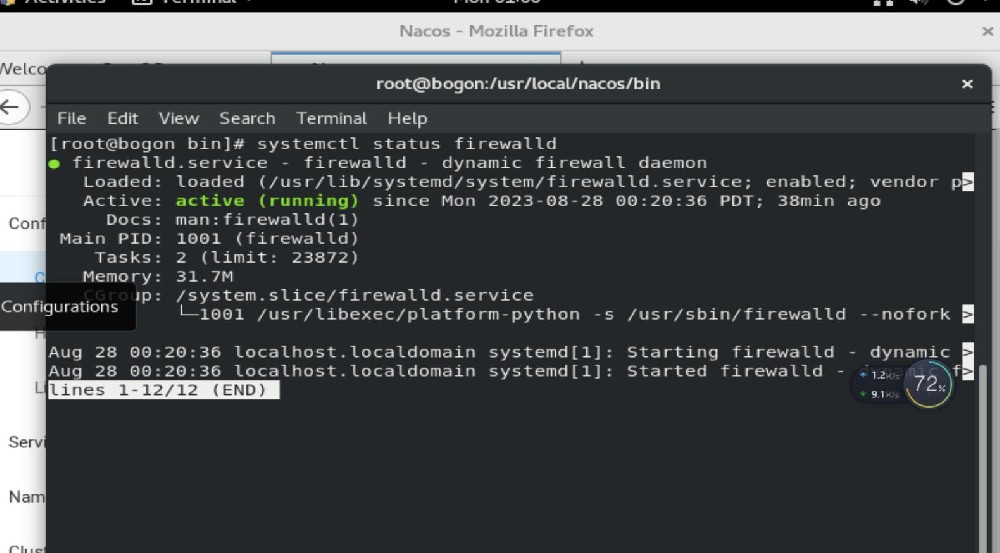Click the 'Starting firewalld - dynamic' log line
Image resolution: width=1000 pixels, height=553 pixels.
[x=511, y=352]
